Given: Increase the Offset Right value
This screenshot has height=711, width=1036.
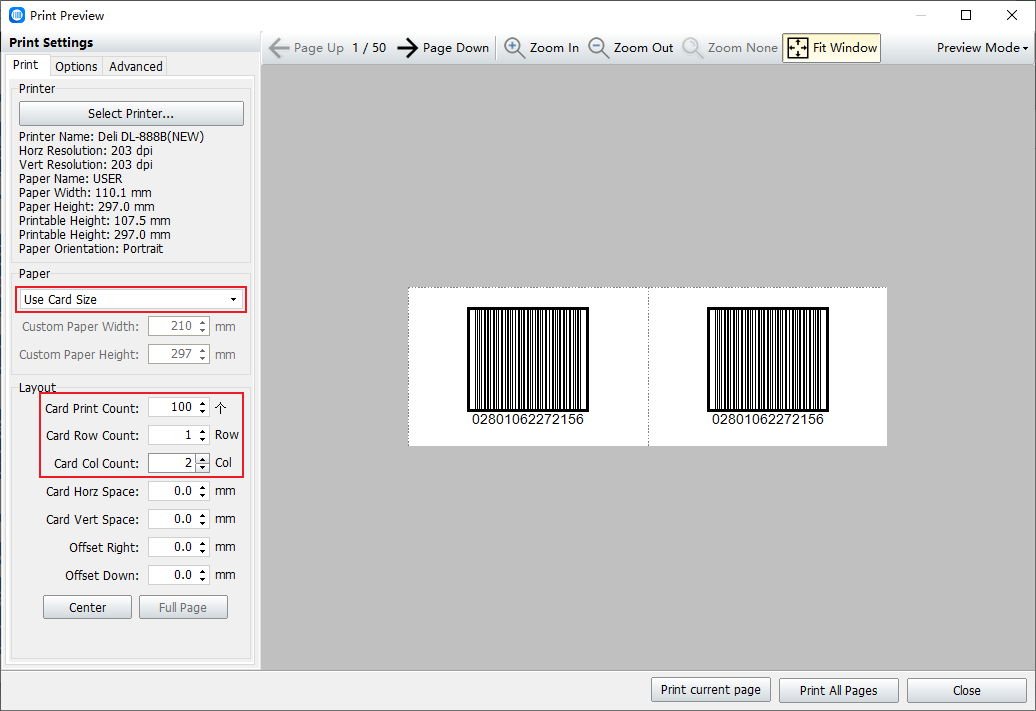Looking at the screenshot, I should point(203,543).
